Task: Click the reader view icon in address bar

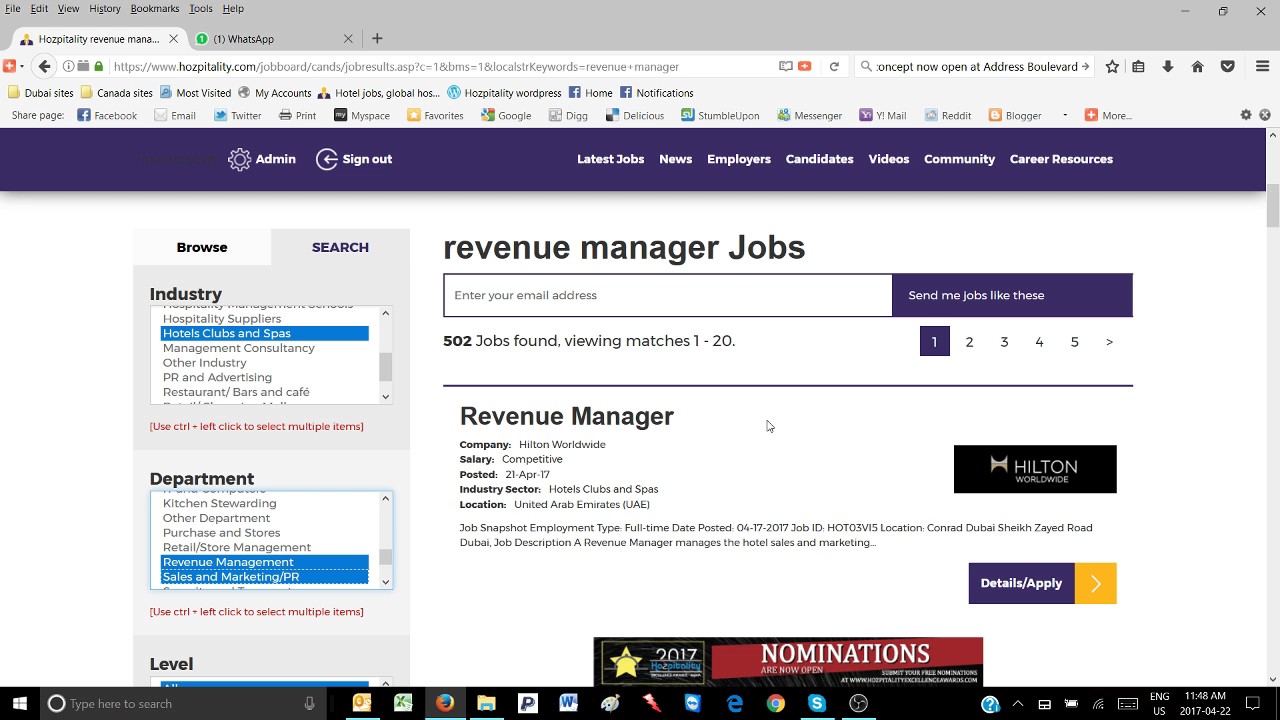Action: click(786, 67)
